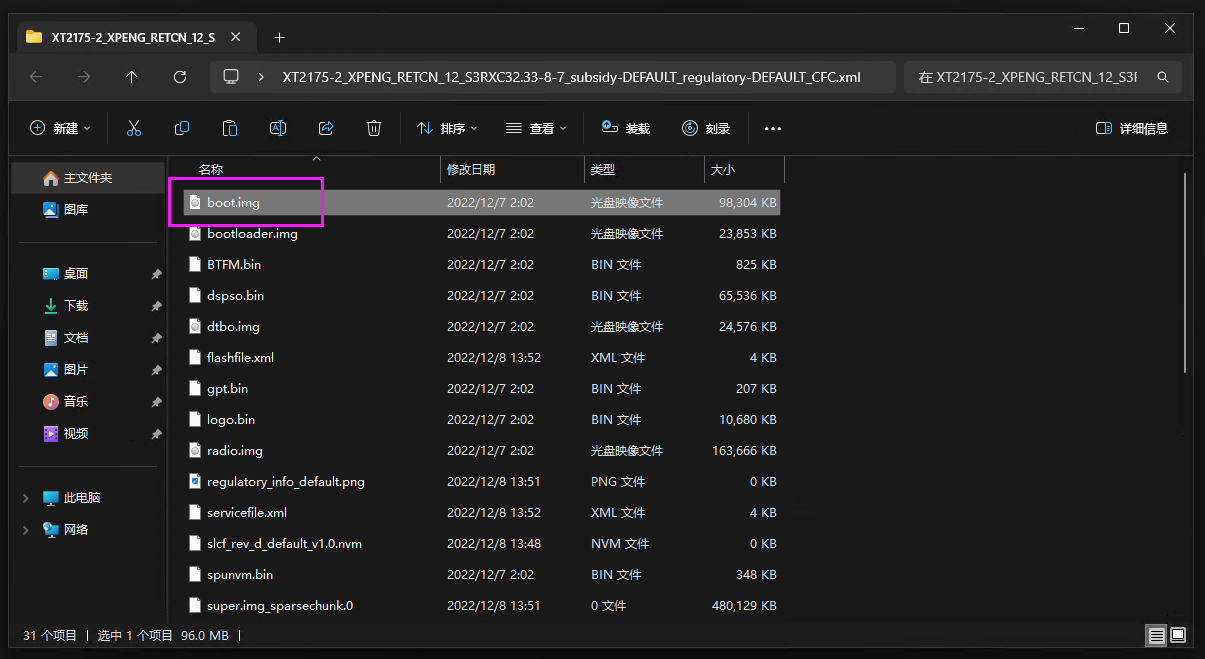The width and height of the screenshot is (1205, 659).
Task: Open the 排序 sort options dropdown
Action: tap(447, 128)
